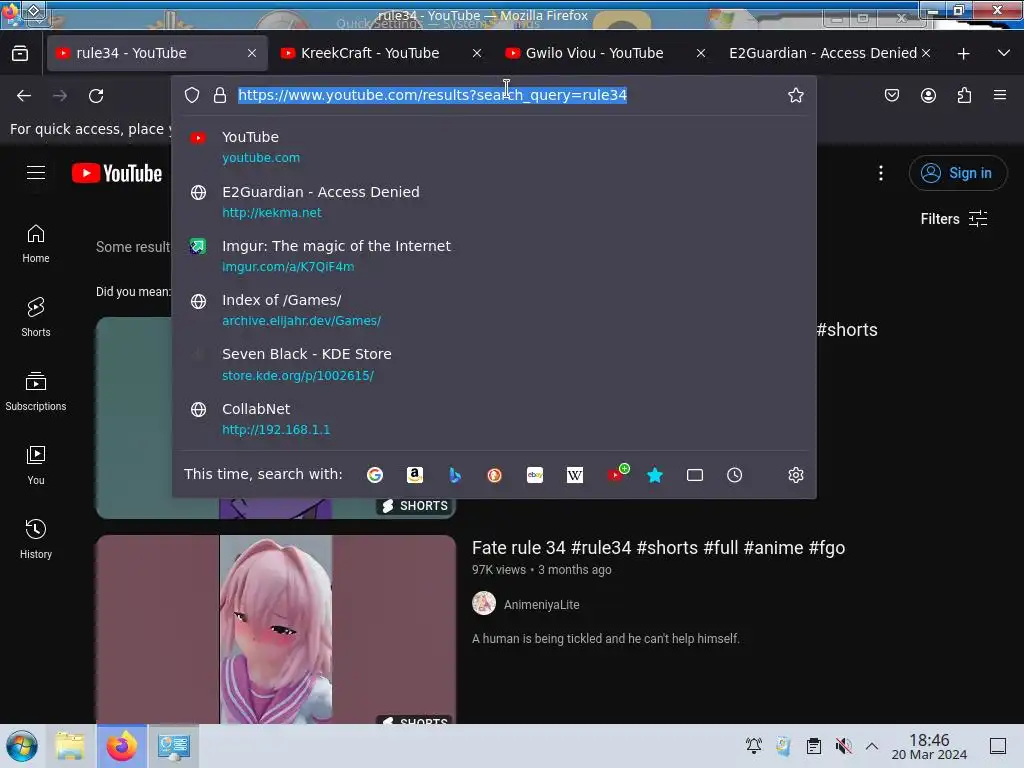Open the search Filters
Screen dimensions: 1024x768
pos(954,219)
